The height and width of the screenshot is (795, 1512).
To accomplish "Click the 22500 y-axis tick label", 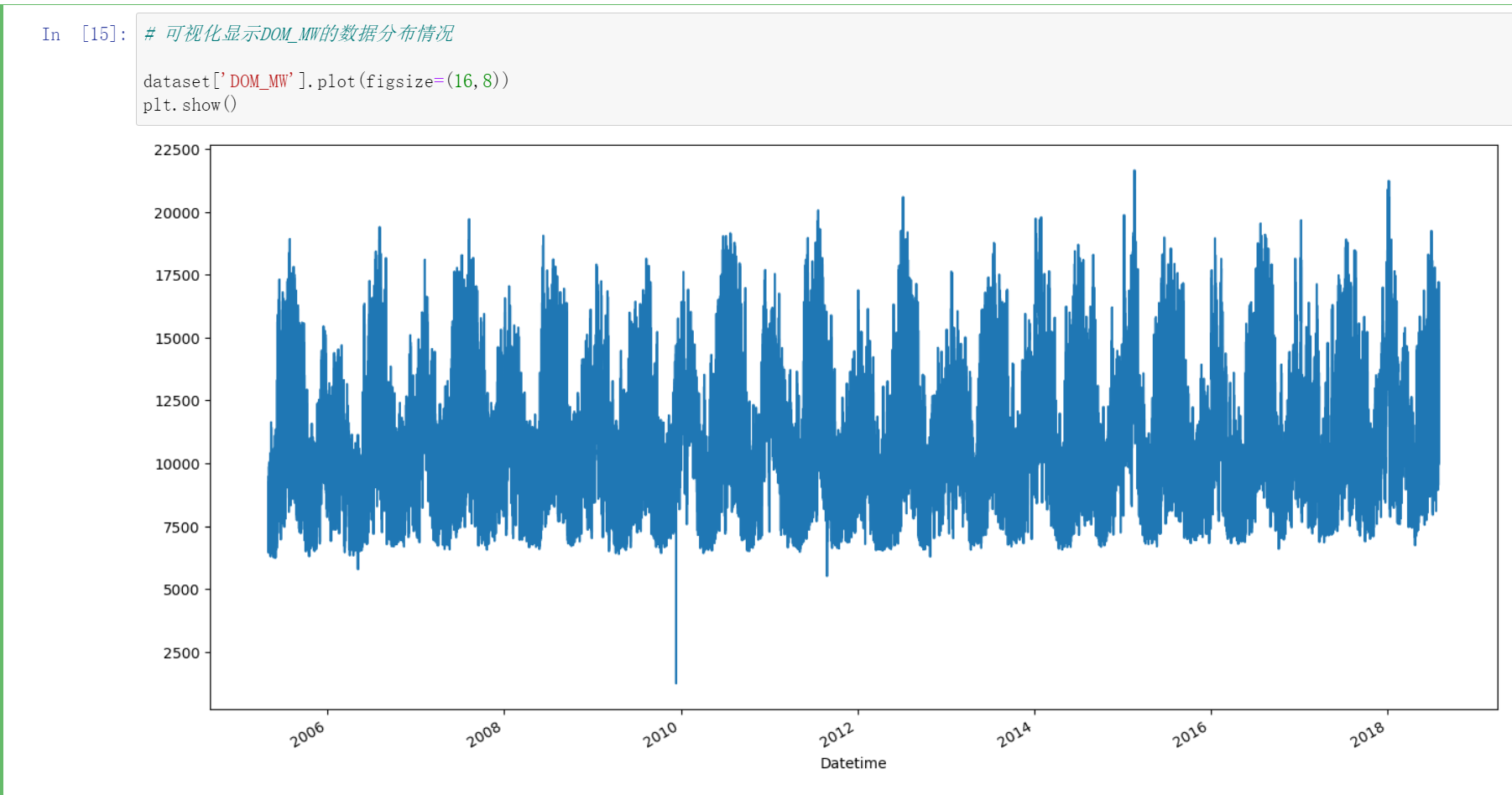I will [x=177, y=150].
